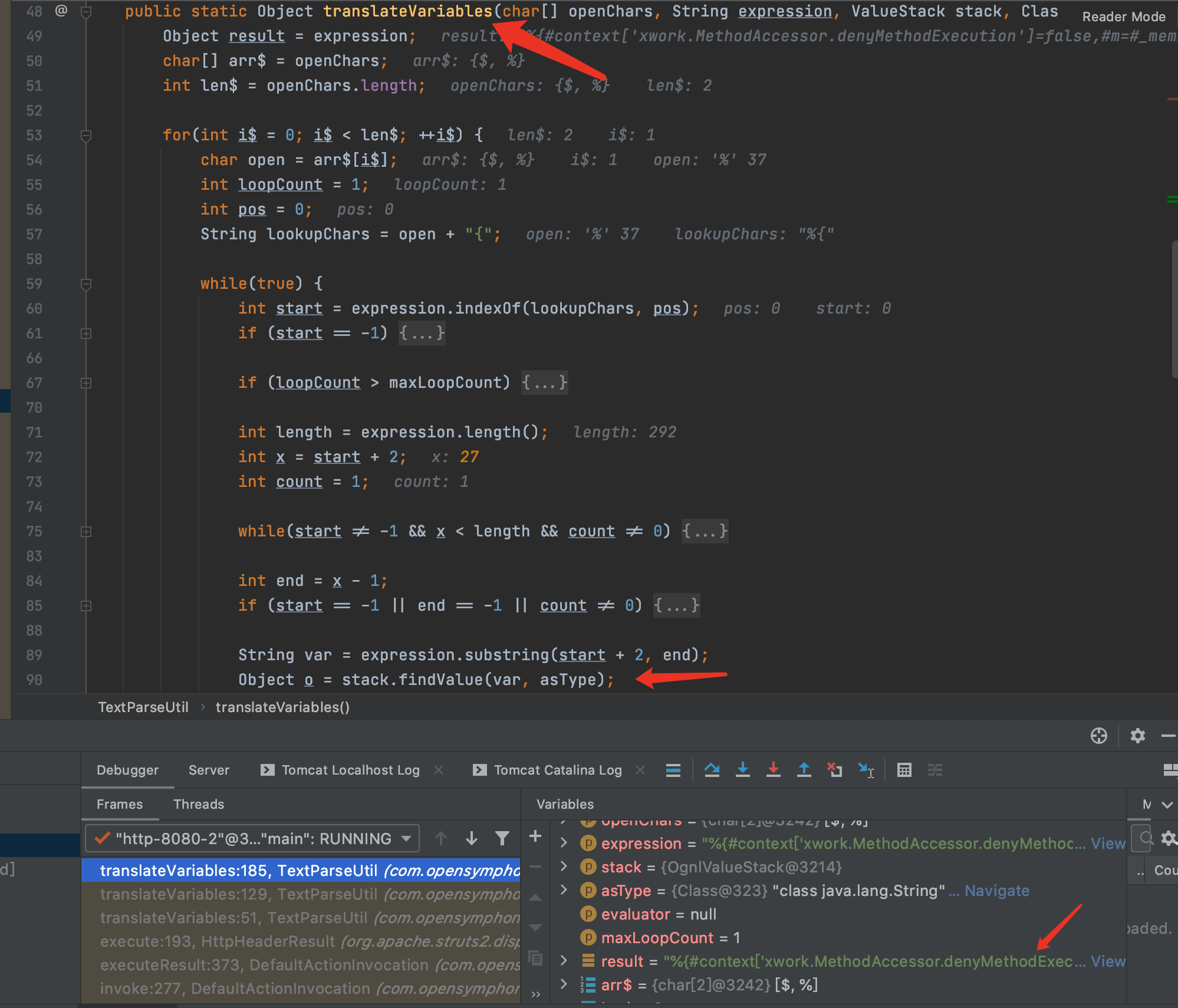1178x1008 pixels.
Task: Click the crosshair target icon in tool window header
Action: point(1099,736)
